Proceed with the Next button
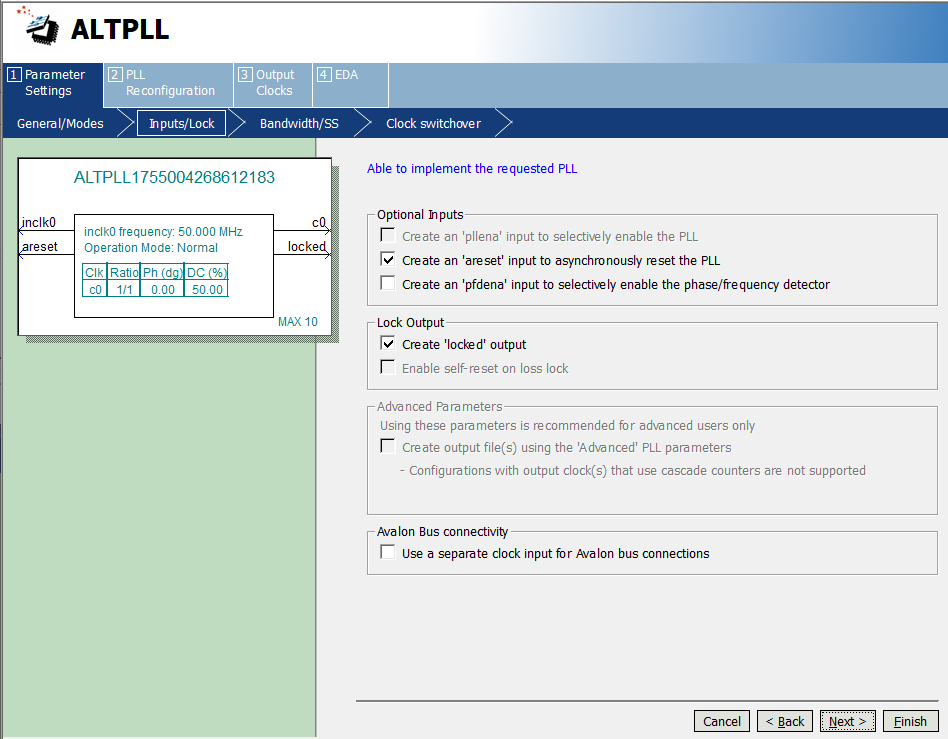This screenshot has width=948, height=739. click(x=848, y=721)
